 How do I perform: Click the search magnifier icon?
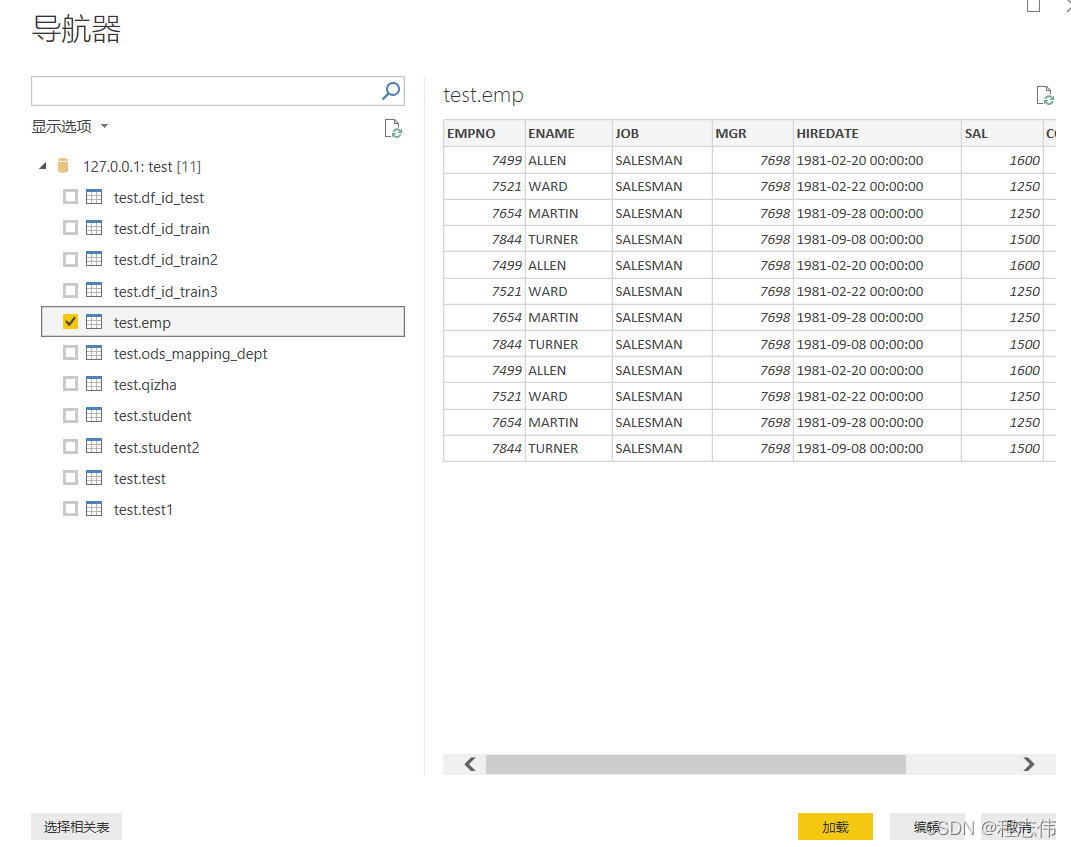tap(391, 91)
